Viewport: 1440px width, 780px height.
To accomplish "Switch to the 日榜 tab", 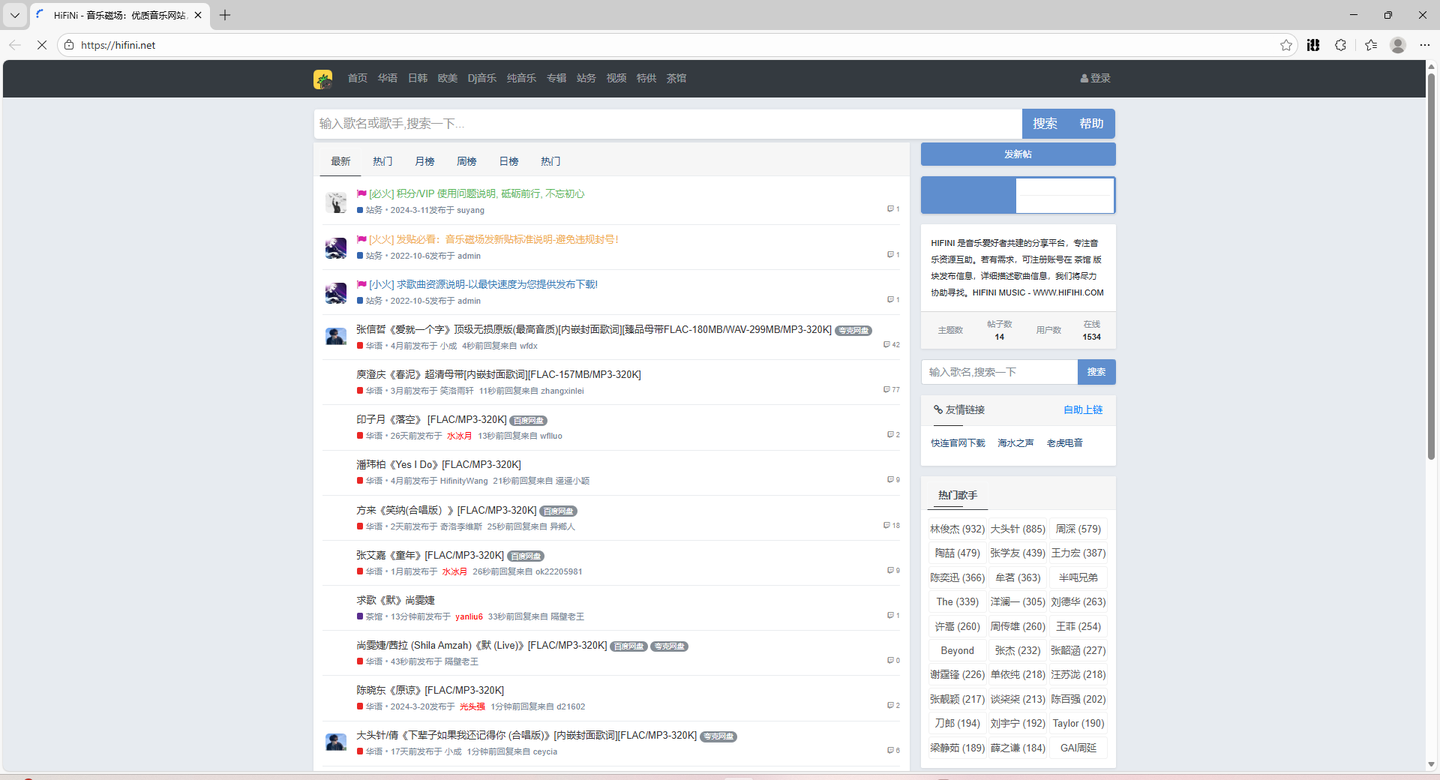I will 509,162.
